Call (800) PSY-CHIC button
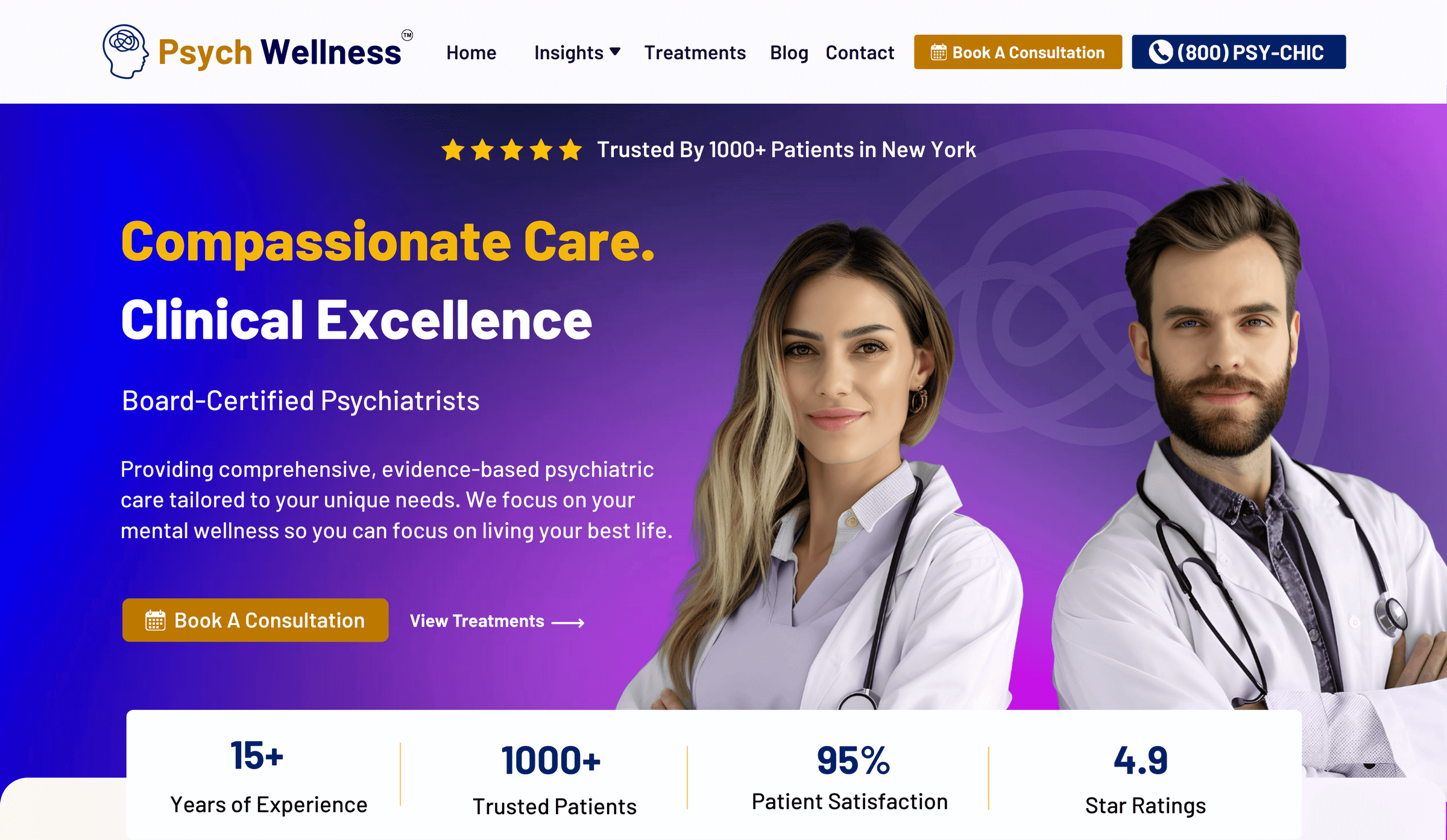This screenshot has height=840, width=1447. pos(1238,52)
